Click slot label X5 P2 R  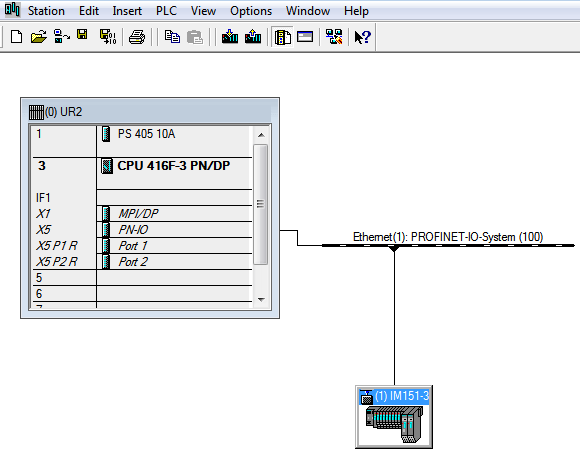click(x=57, y=262)
